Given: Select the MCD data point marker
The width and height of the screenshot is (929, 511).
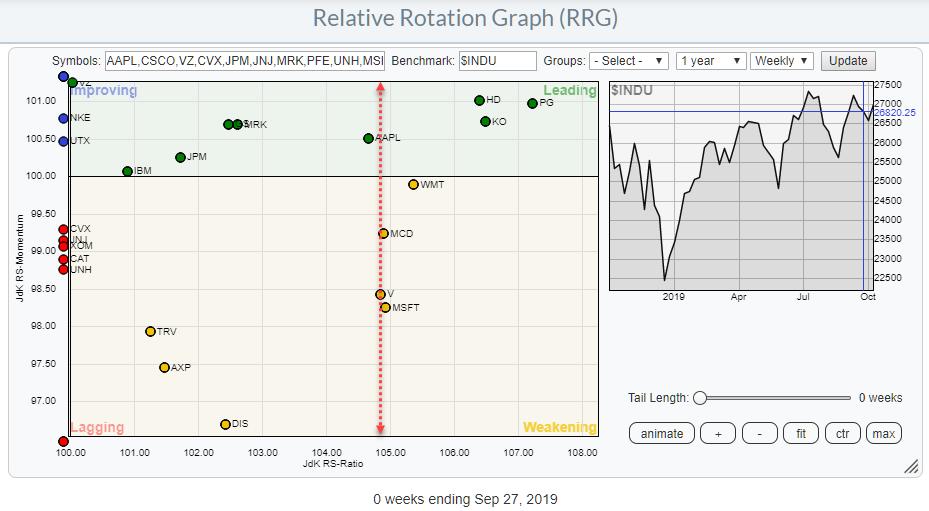Looking at the screenshot, I should click(x=383, y=234).
